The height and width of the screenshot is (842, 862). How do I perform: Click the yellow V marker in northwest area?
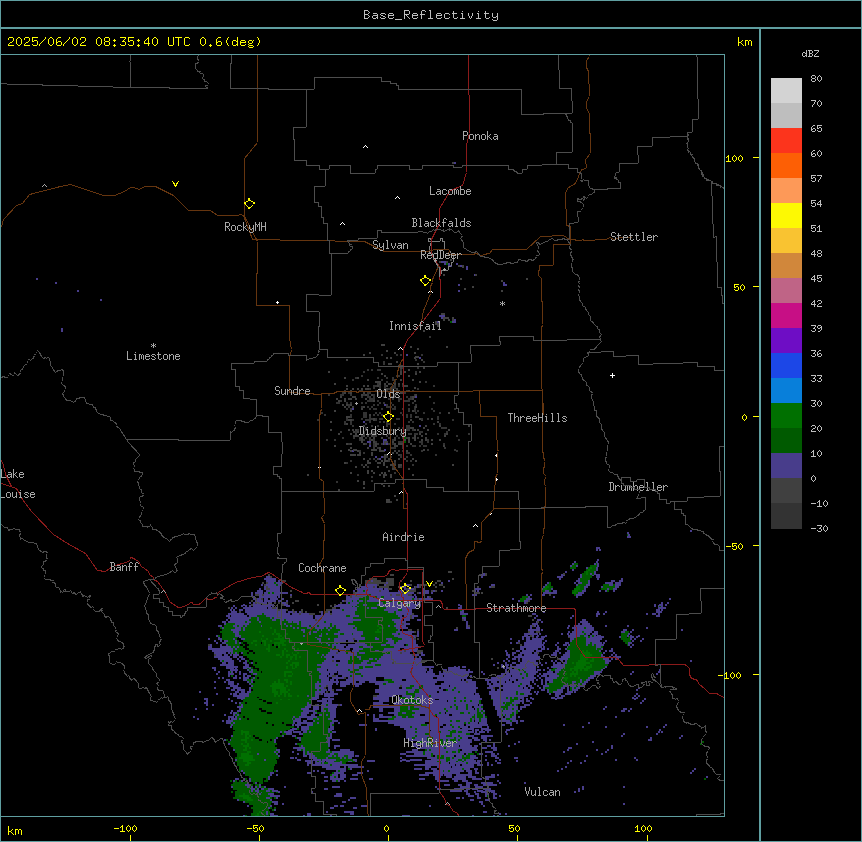click(x=175, y=184)
